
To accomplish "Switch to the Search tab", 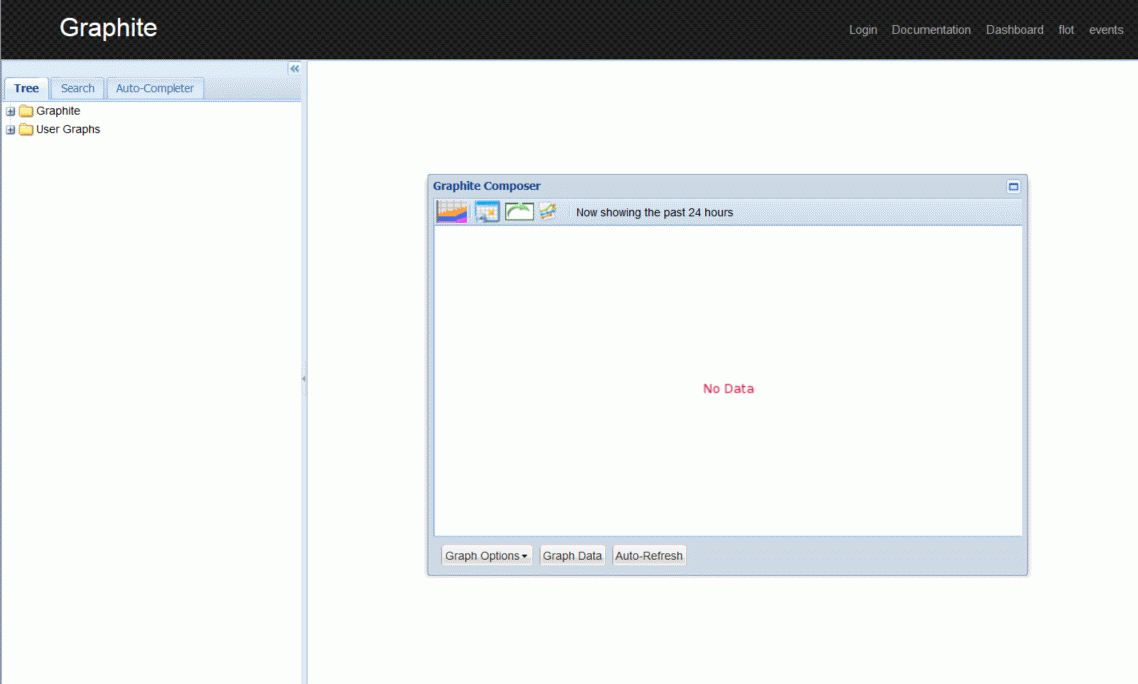I will coord(78,88).
